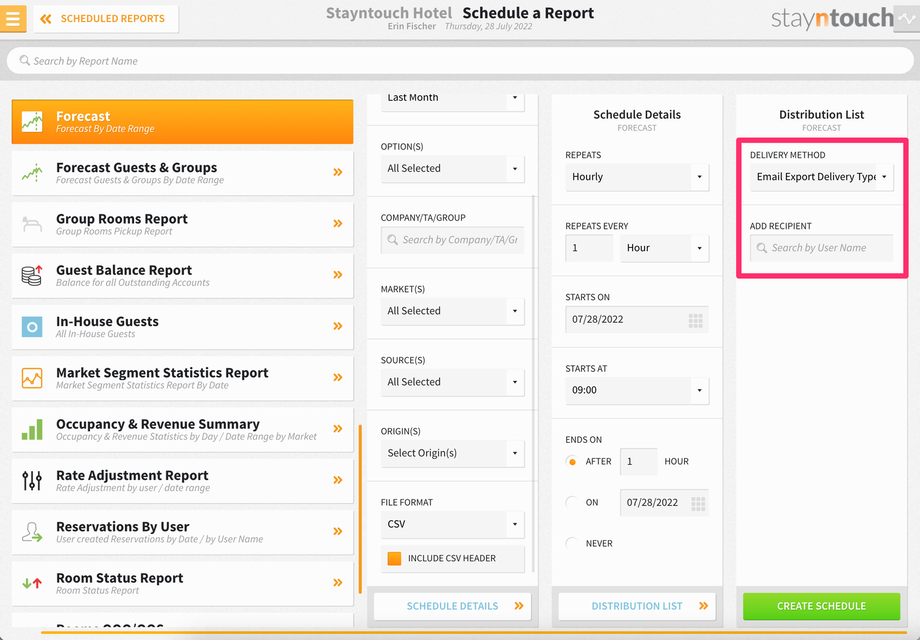This screenshot has height=640, width=920.
Task: Click the Occupancy & Revenue Summary bars icon
Action: coord(32,429)
